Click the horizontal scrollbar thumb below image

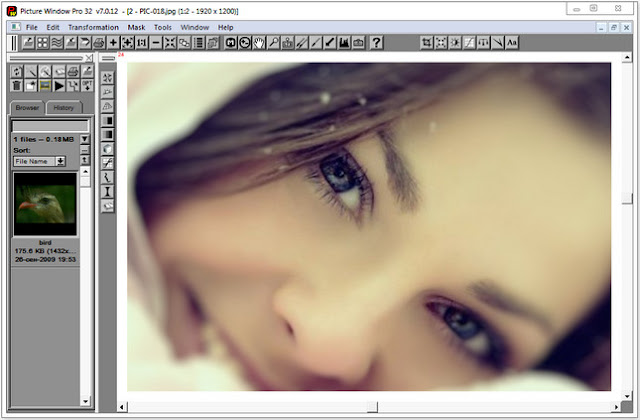372,407
